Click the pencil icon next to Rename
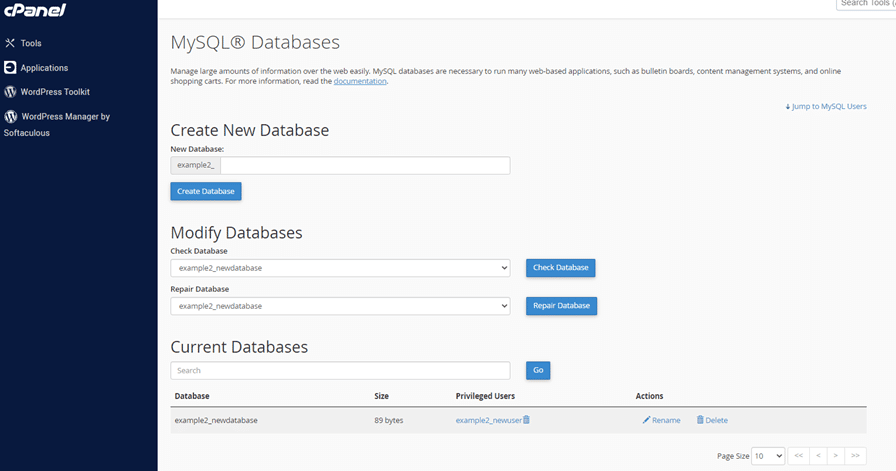The width and height of the screenshot is (896, 471). point(646,420)
